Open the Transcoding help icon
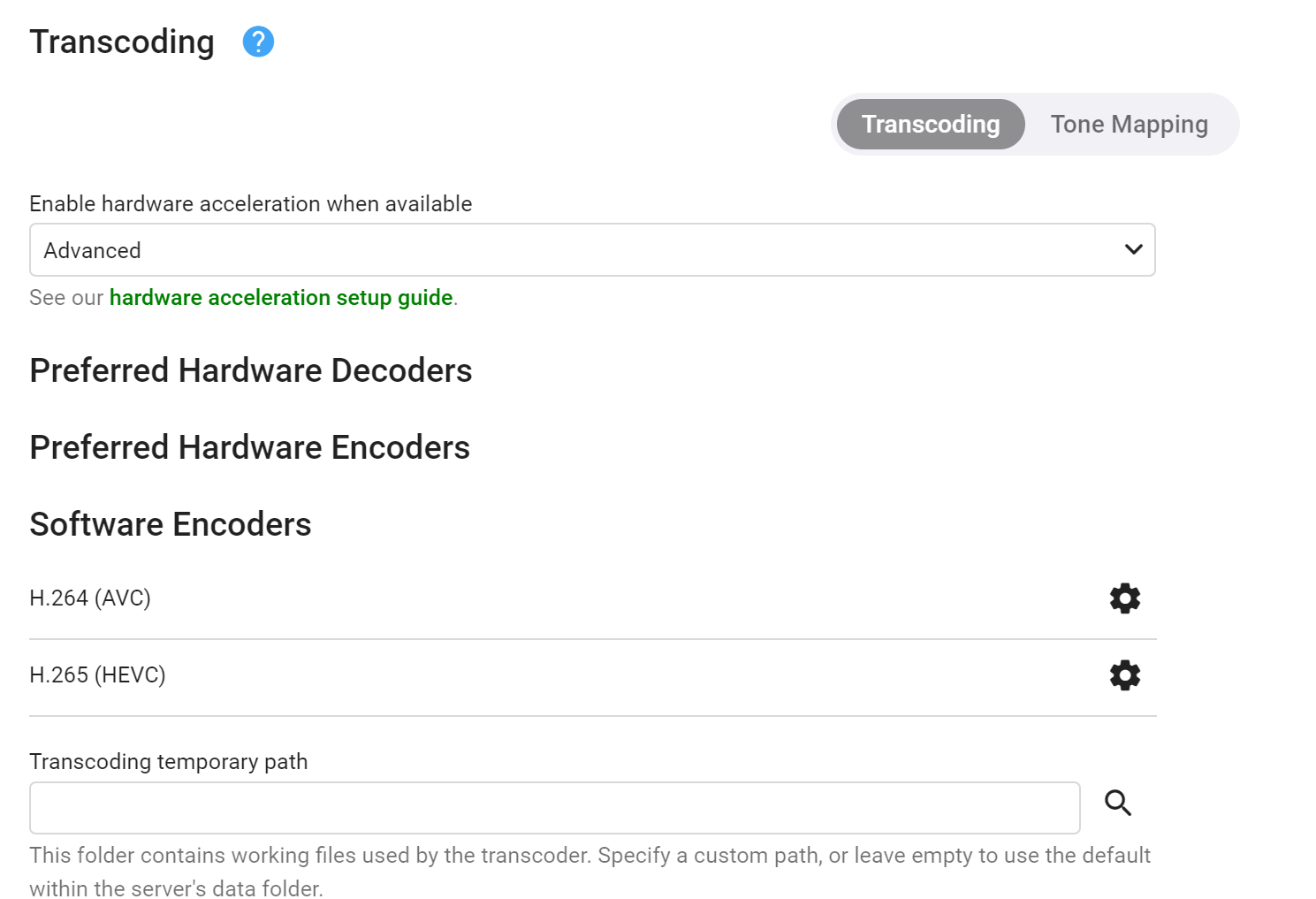The height and width of the screenshot is (899, 1316). [x=258, y=42]
